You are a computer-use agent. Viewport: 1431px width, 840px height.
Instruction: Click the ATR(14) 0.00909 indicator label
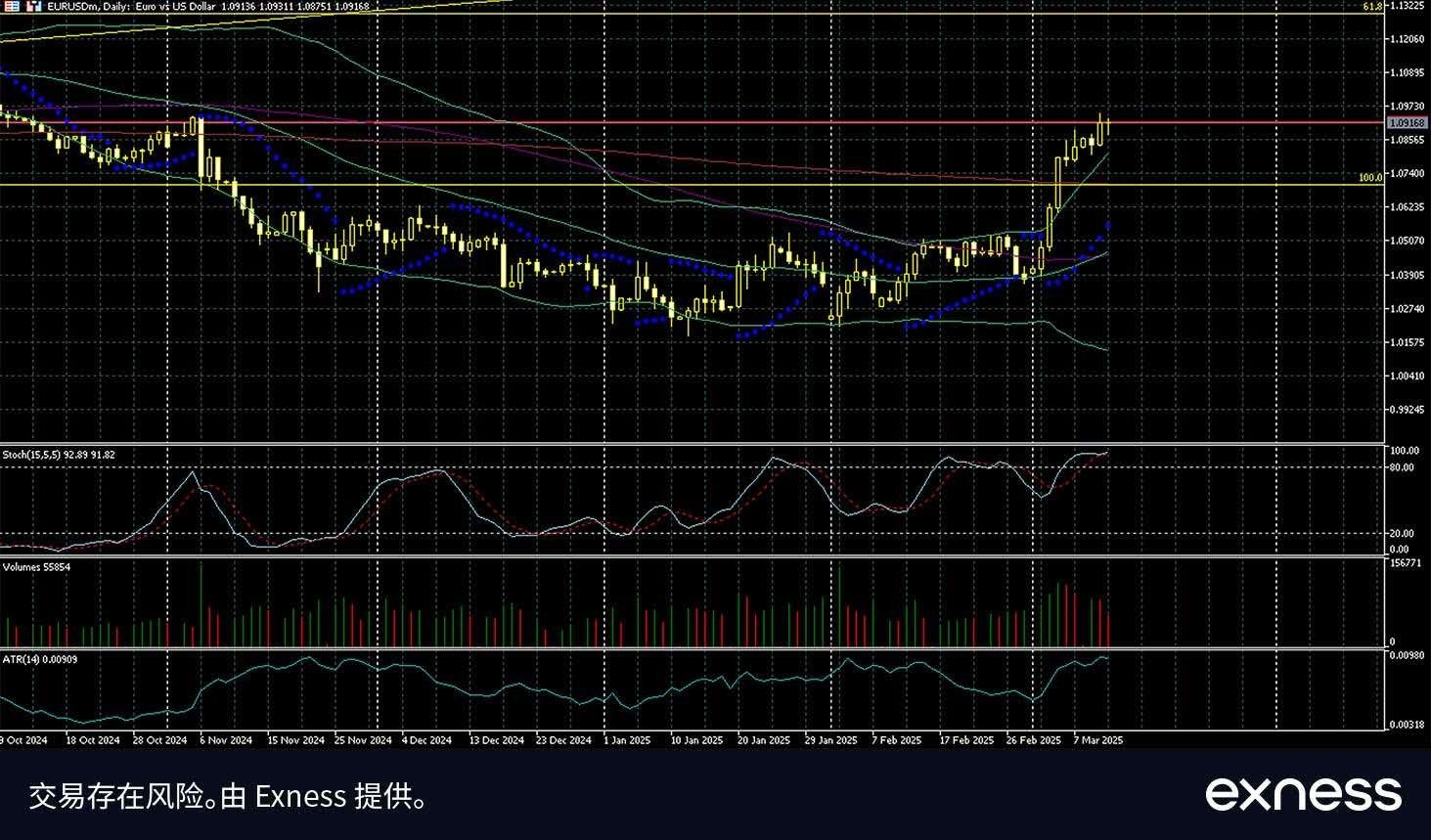point(40,660)
